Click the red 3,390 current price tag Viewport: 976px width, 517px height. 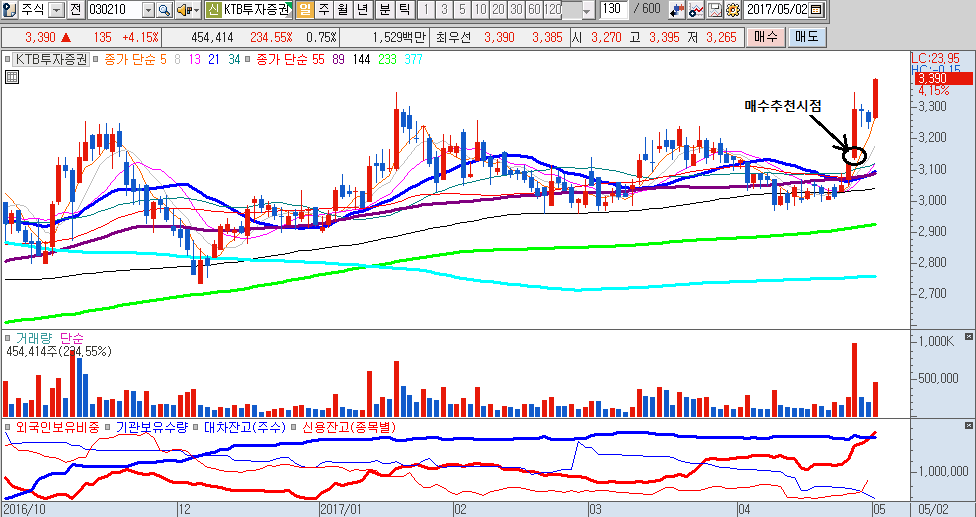[942, 78]
